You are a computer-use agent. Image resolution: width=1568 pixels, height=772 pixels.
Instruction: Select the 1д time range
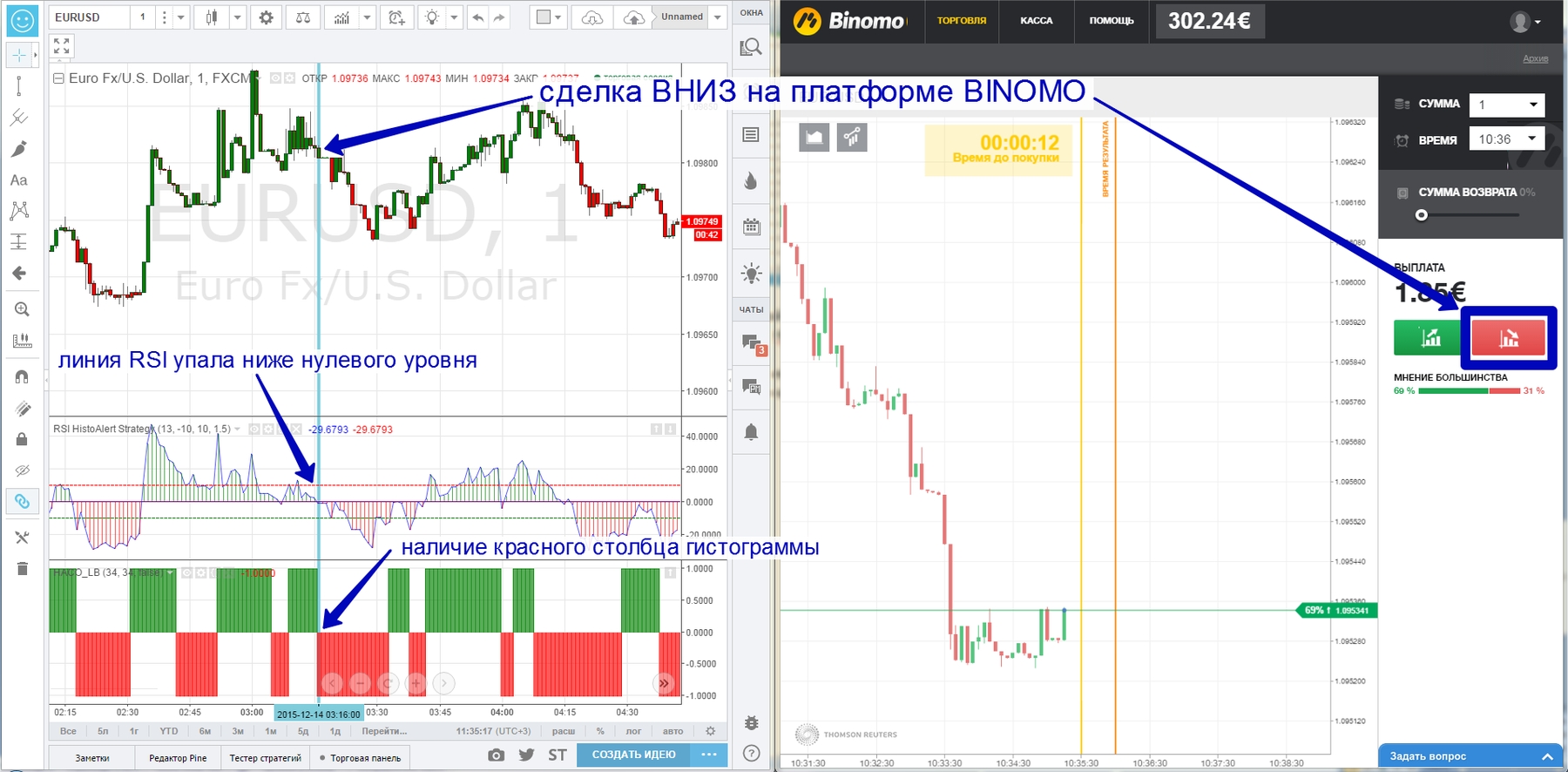(335, 731)
